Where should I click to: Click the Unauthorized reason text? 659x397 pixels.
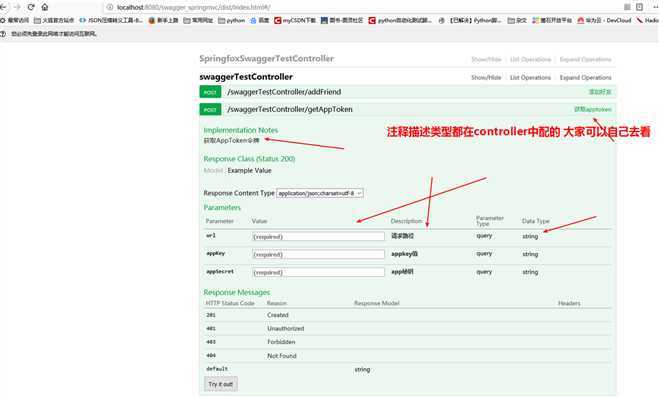point(286,329)
